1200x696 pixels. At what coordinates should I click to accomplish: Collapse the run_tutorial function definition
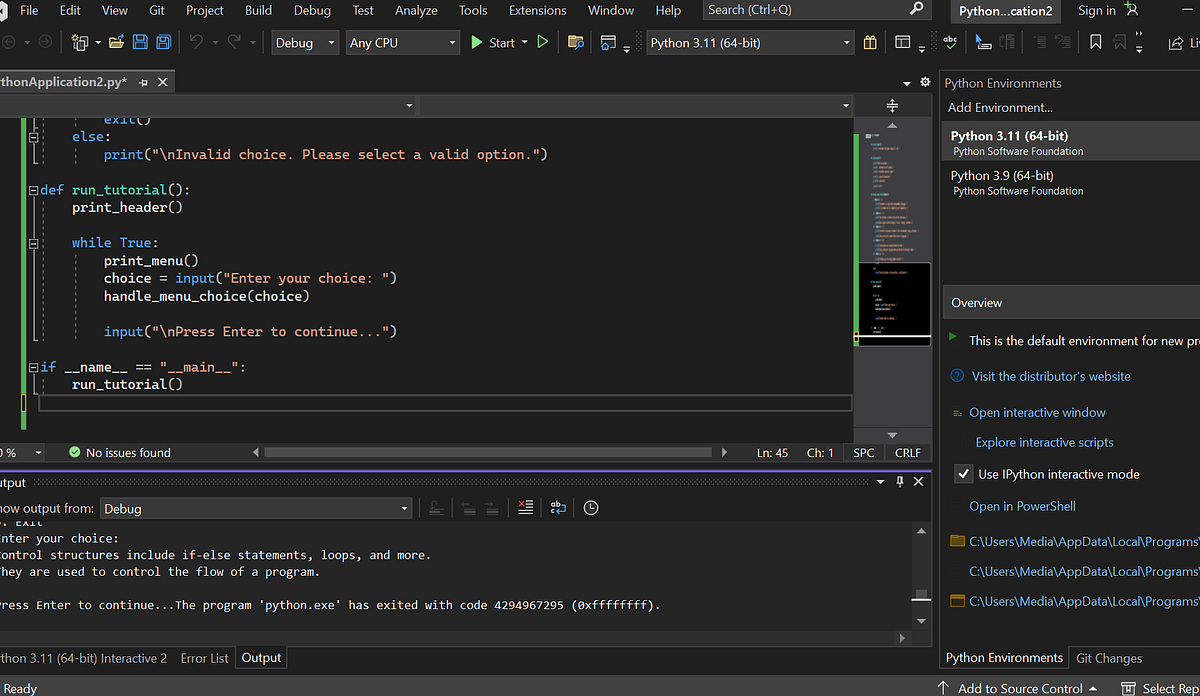33,189
